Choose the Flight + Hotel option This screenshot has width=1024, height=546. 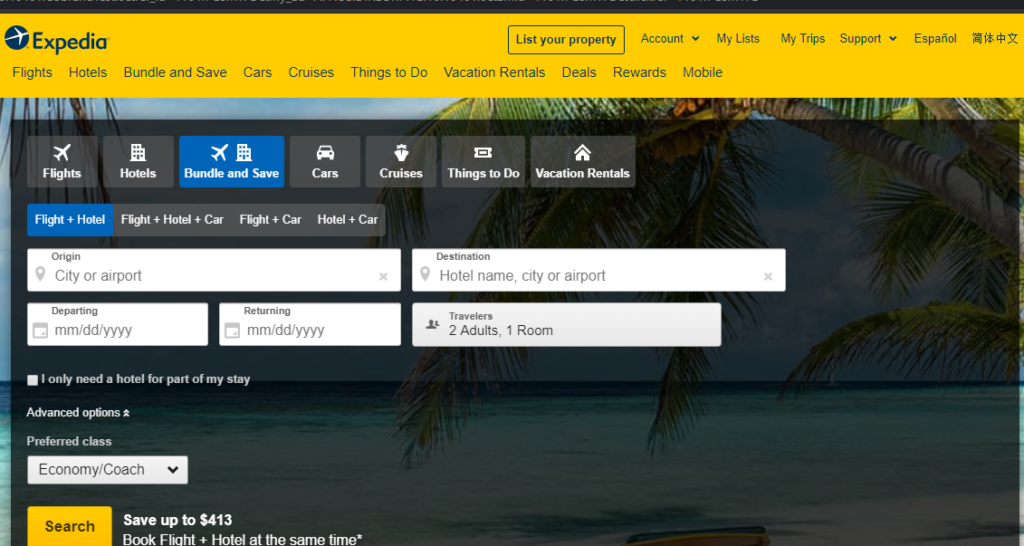point(70,220)
